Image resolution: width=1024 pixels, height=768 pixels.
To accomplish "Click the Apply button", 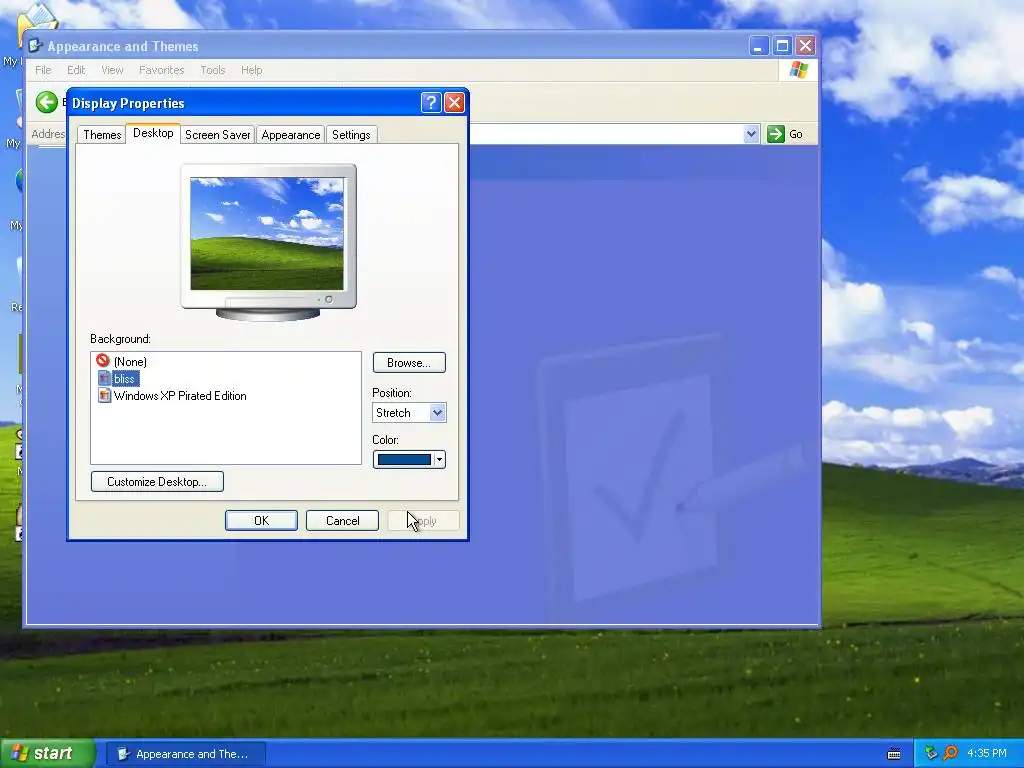I will pyautogui.click(x=423, y=520).
